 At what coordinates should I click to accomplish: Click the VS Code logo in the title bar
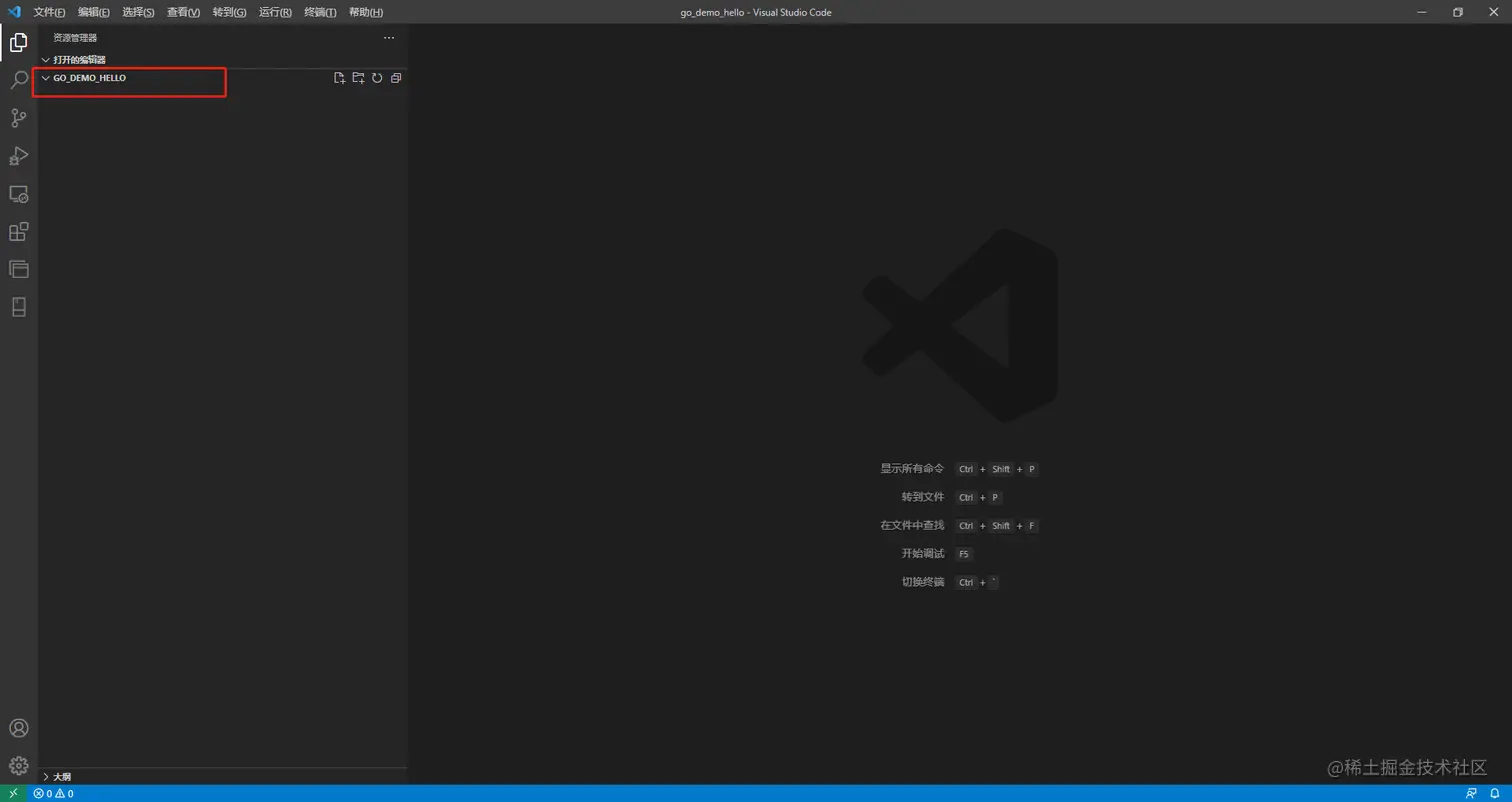pyautogui.click(x=14, y=12)
